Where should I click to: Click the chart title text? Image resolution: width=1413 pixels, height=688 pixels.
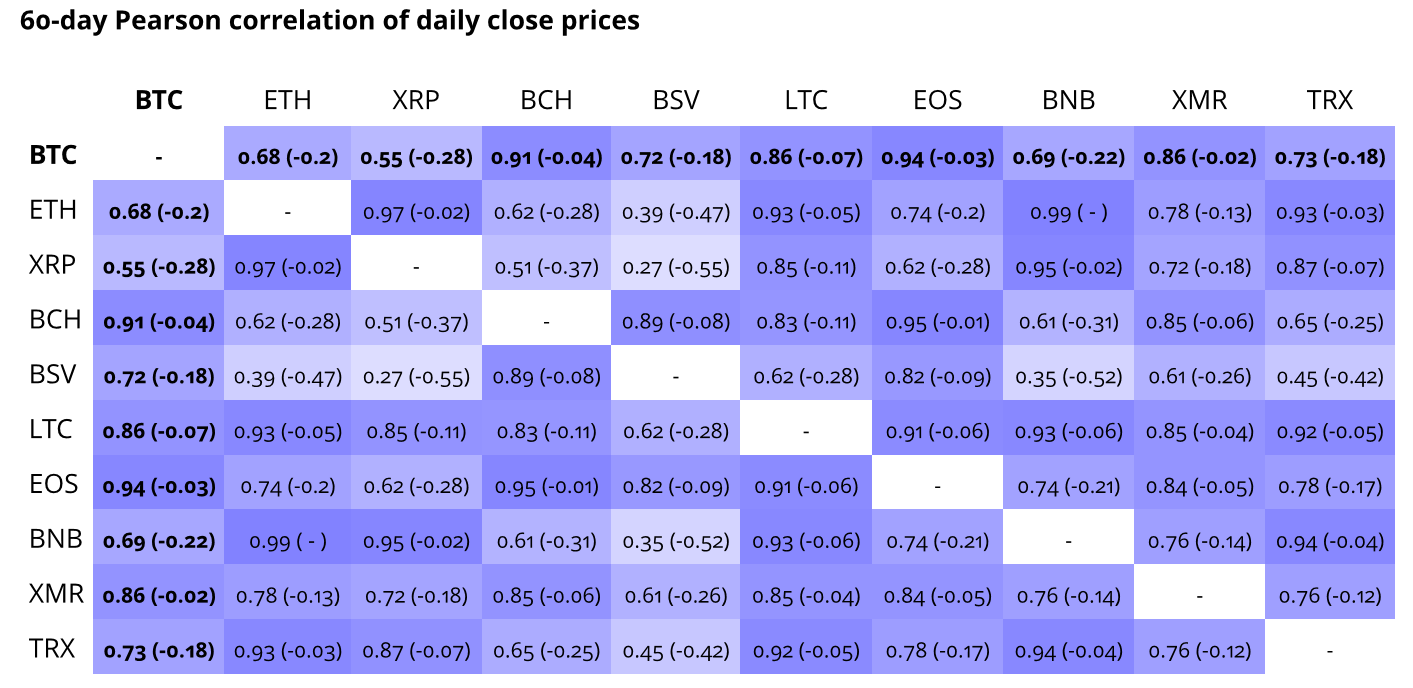pos(330,21)
